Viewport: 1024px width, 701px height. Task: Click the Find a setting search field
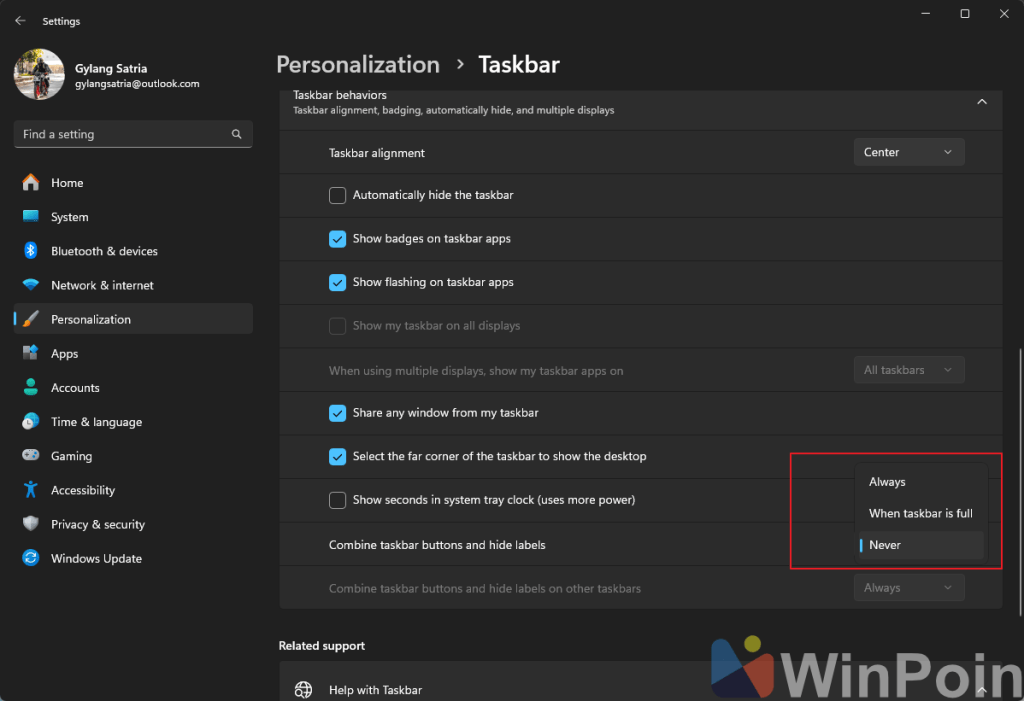[120, 134]
